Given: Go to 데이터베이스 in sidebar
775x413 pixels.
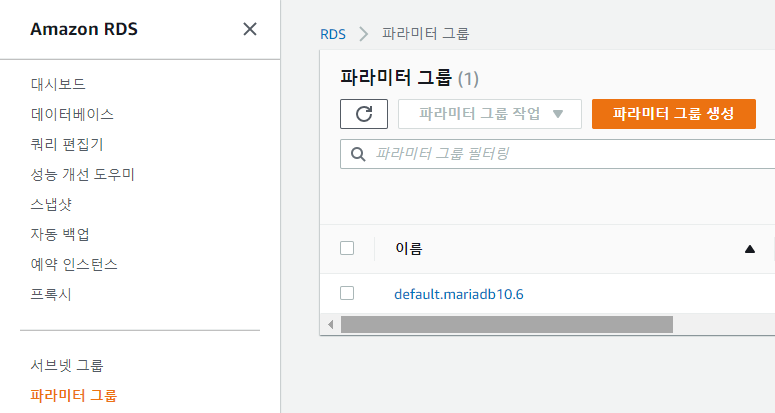Looking at the screenshot, I should pyautogui.click(x=72, y=114).
